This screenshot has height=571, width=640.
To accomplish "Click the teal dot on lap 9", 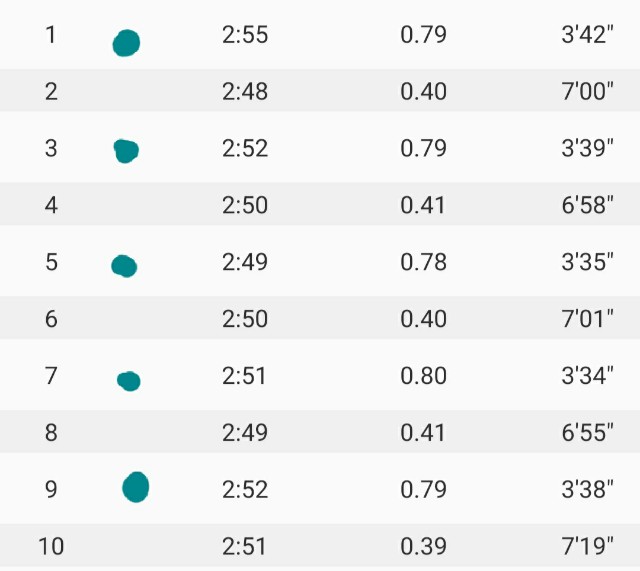I will coord(136,487).
